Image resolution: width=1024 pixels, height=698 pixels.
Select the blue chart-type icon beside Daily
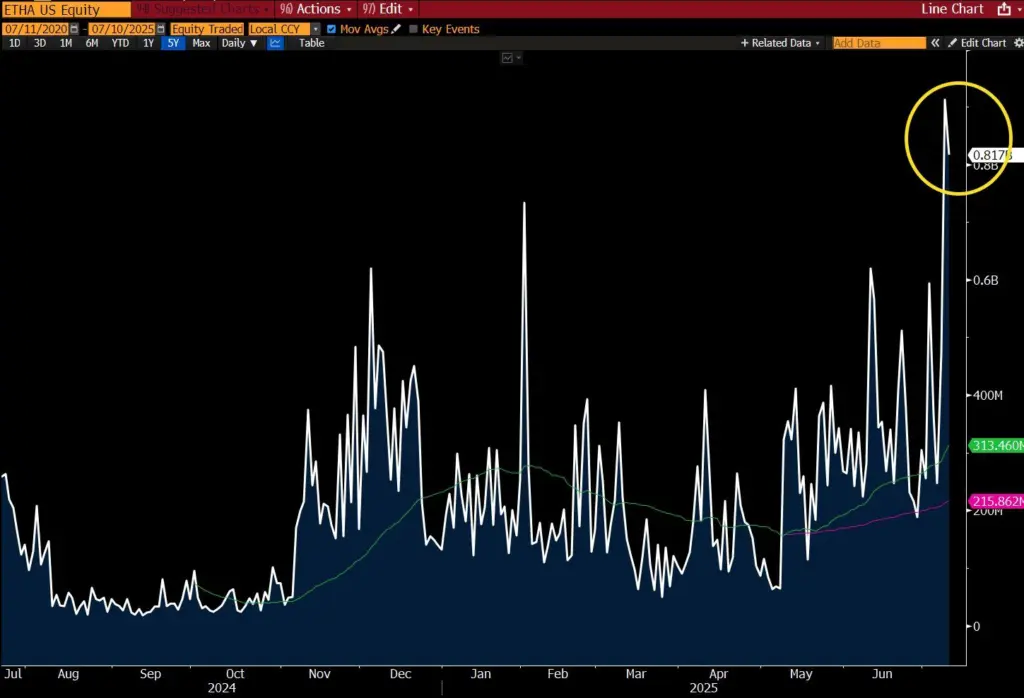[x=275, y=43]
